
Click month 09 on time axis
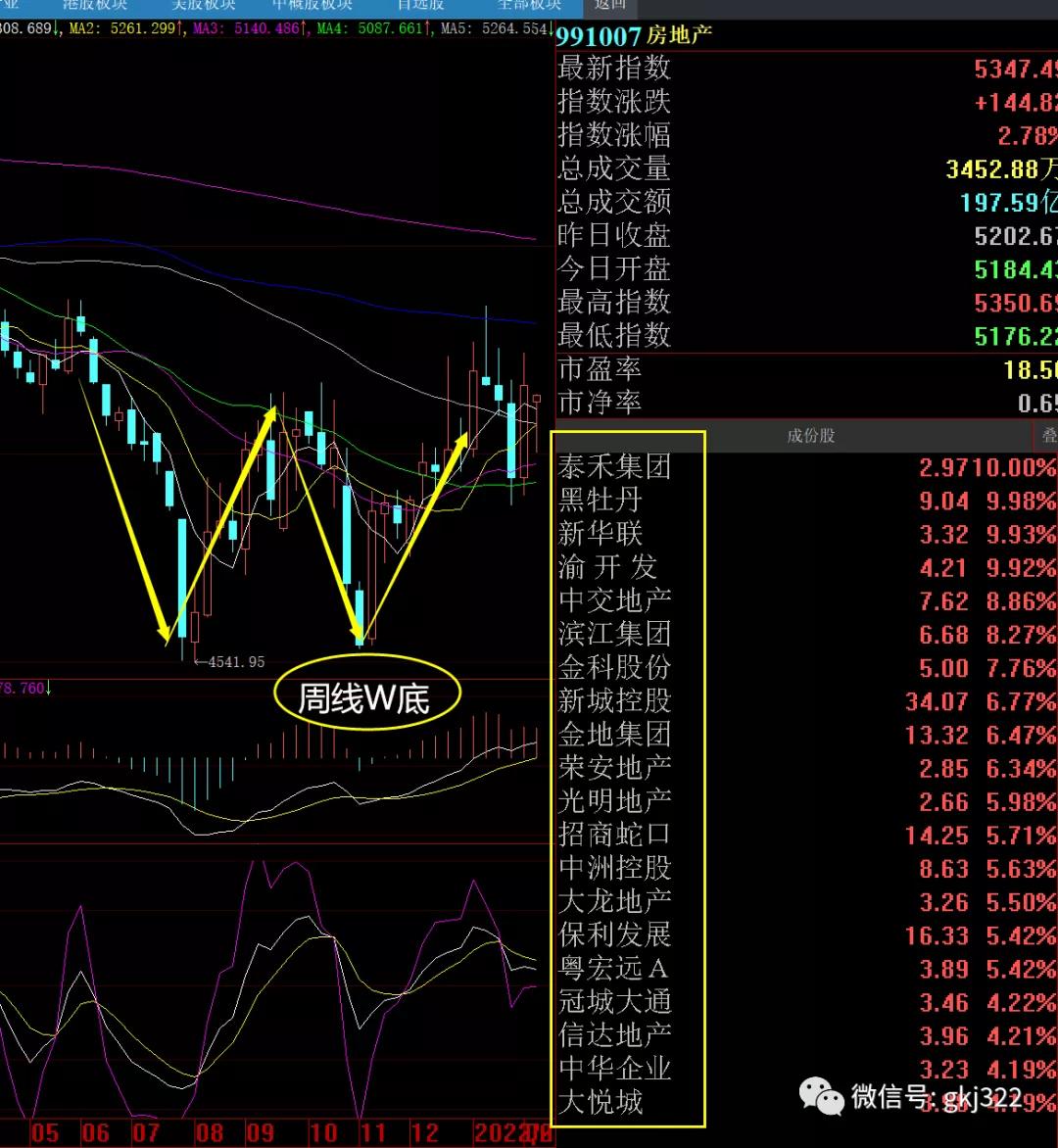260,1133
